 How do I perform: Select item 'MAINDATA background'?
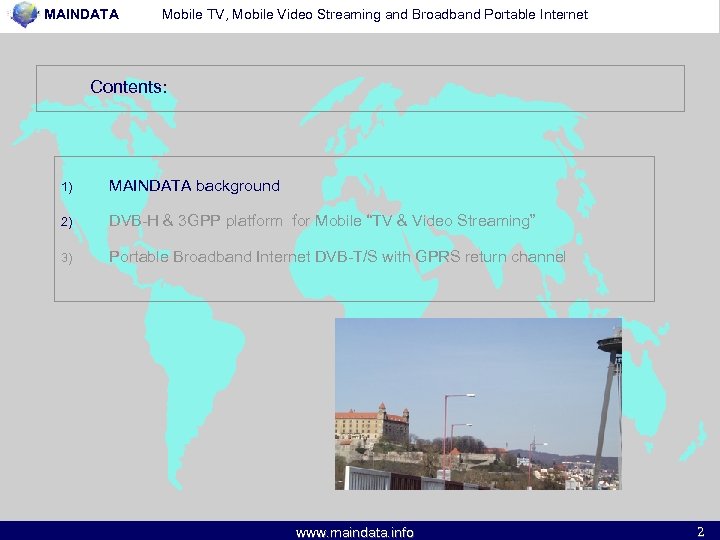(194, 186)
